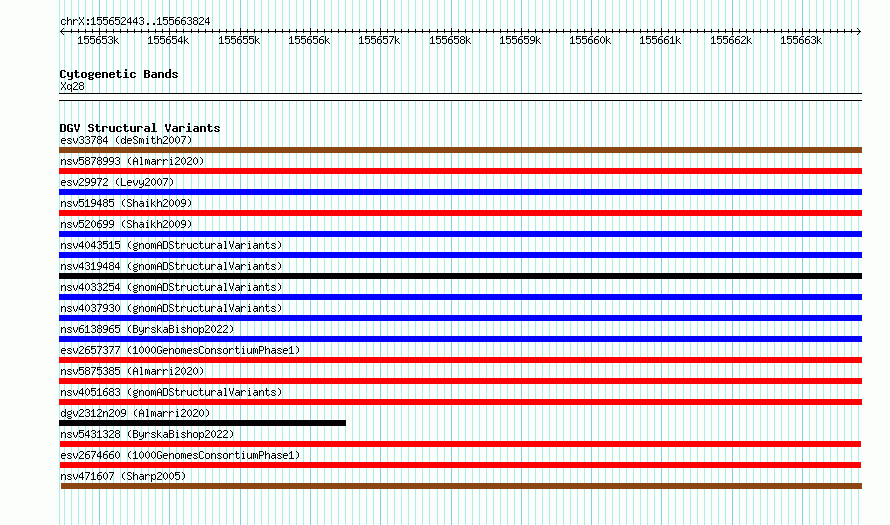The image size is (890, 525).
Task: Select the 155662k ruler tick label
Action: click(731, 40)
